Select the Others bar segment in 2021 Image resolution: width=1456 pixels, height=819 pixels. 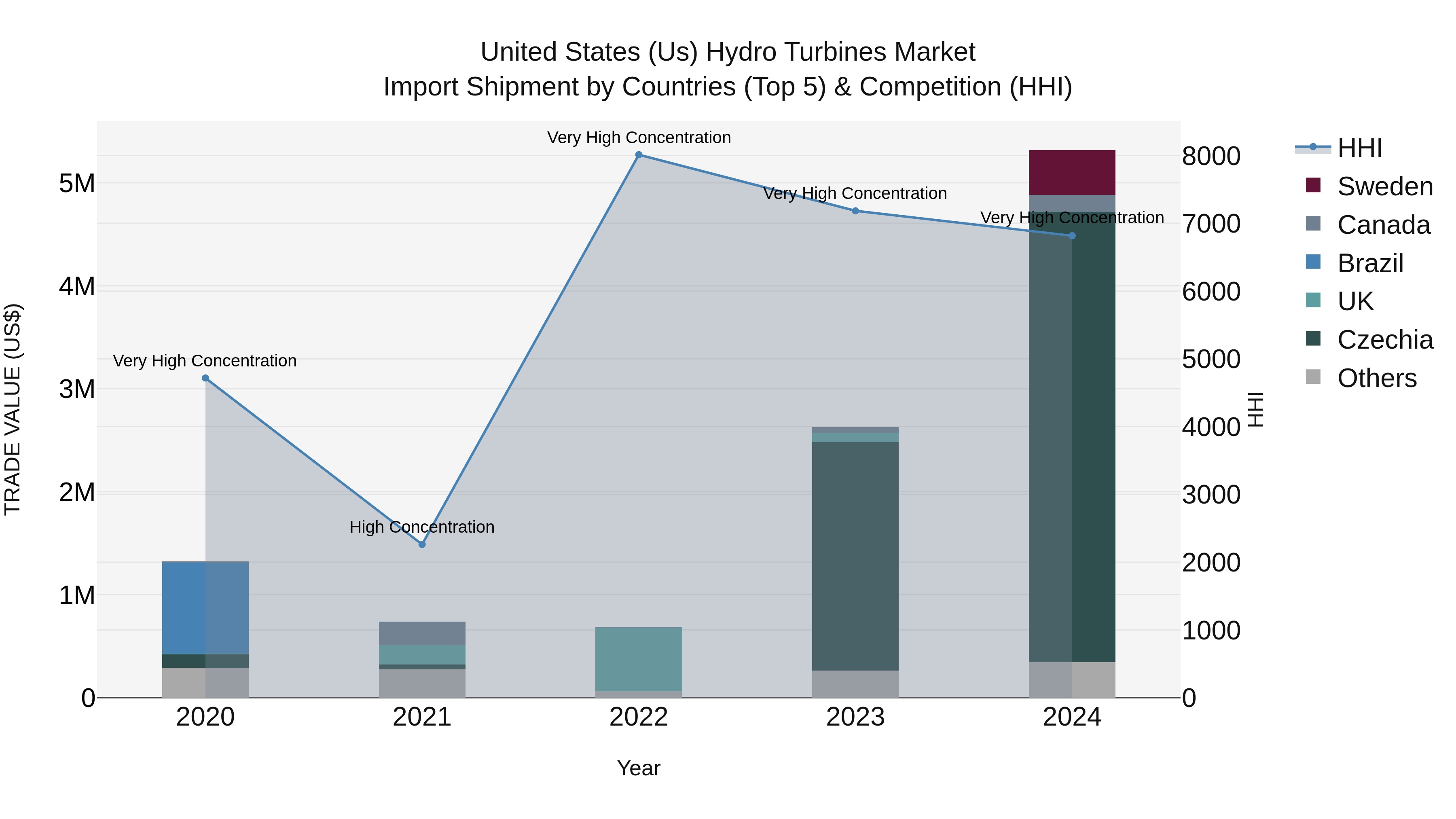[x=422, y=684]
